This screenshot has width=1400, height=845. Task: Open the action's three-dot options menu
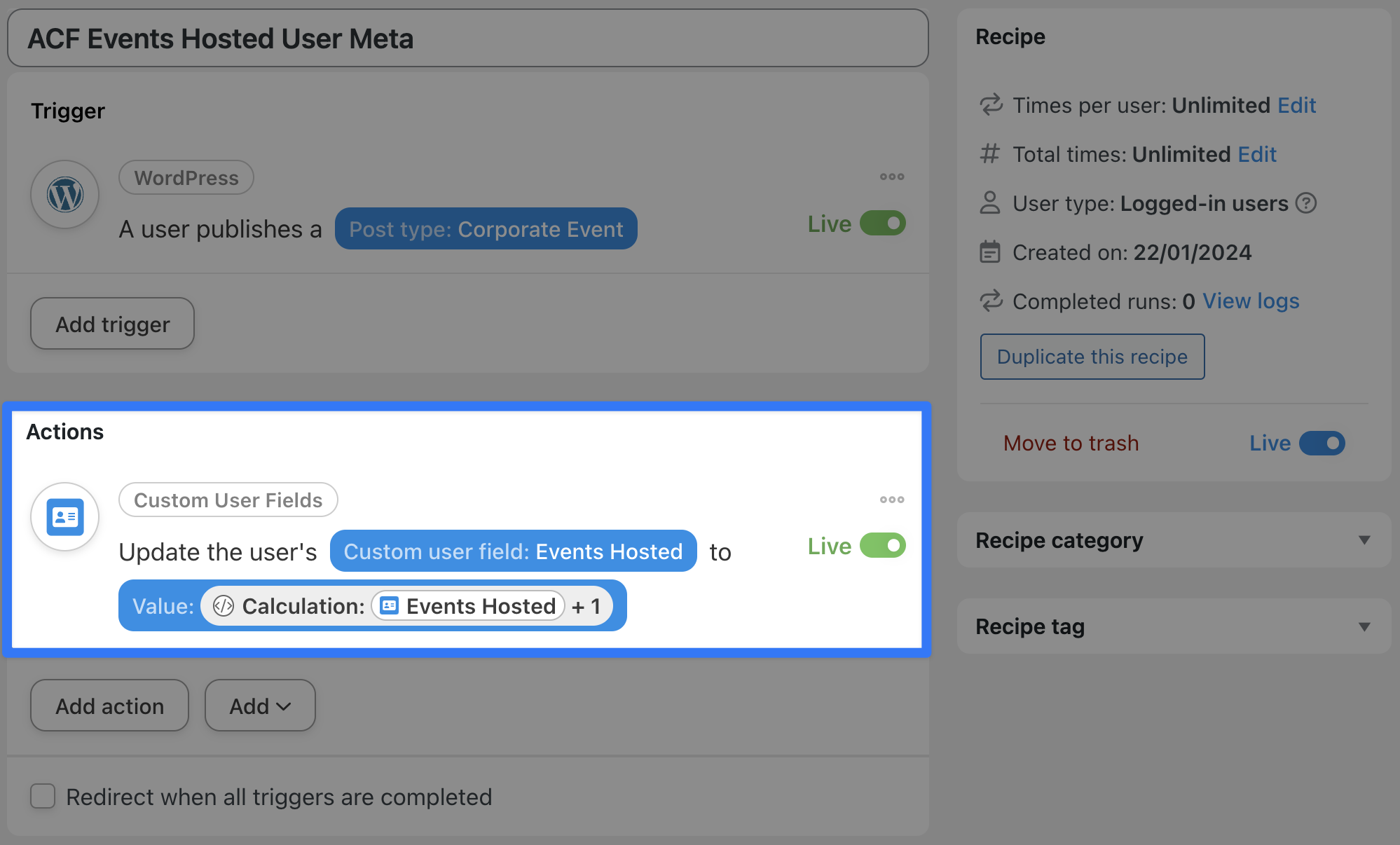(892, 500)
